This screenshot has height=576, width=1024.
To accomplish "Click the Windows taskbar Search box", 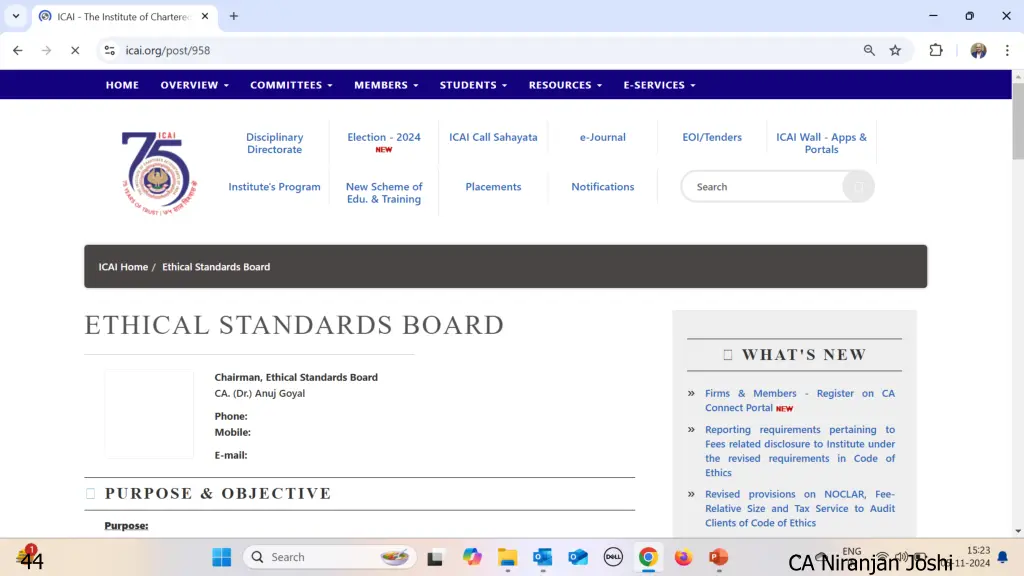I will 330,557.
